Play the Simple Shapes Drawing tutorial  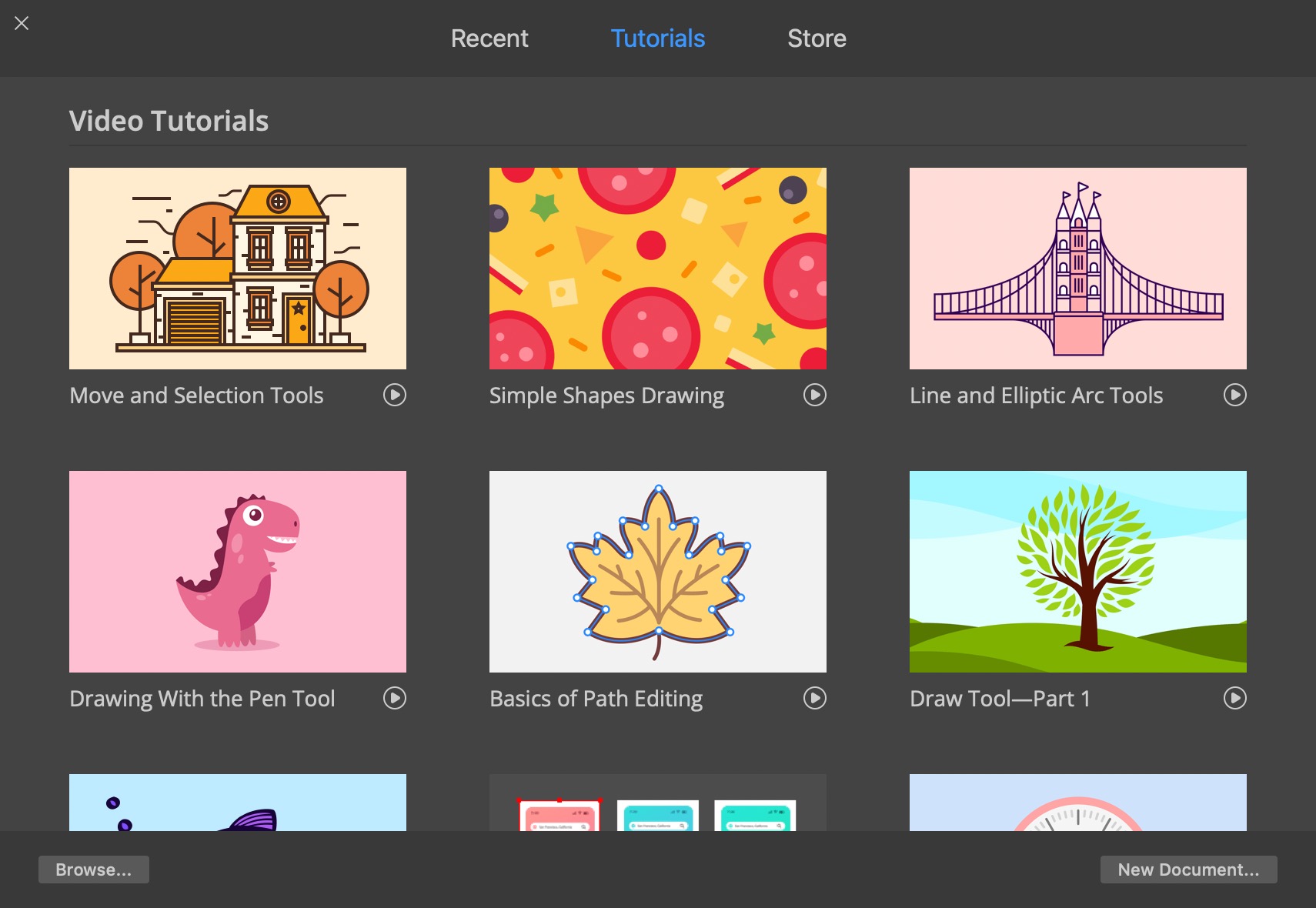(x=815, y=396)
